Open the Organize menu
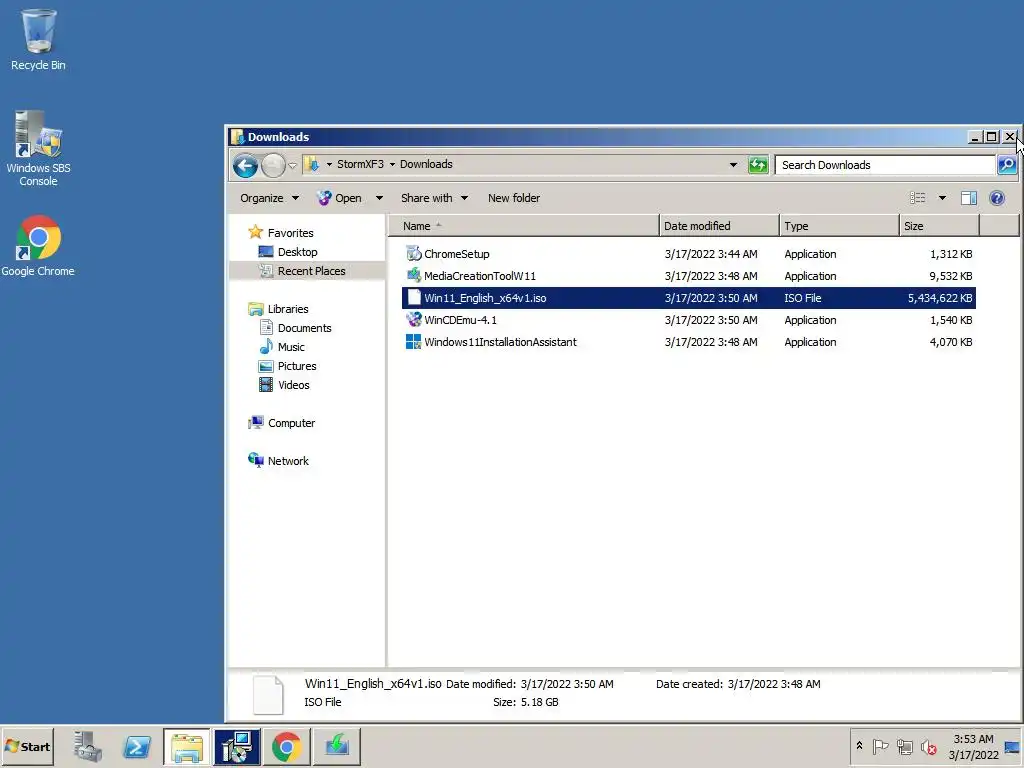Image resolution: width=1024 pixels, height=768 pixels. point(269,198)
